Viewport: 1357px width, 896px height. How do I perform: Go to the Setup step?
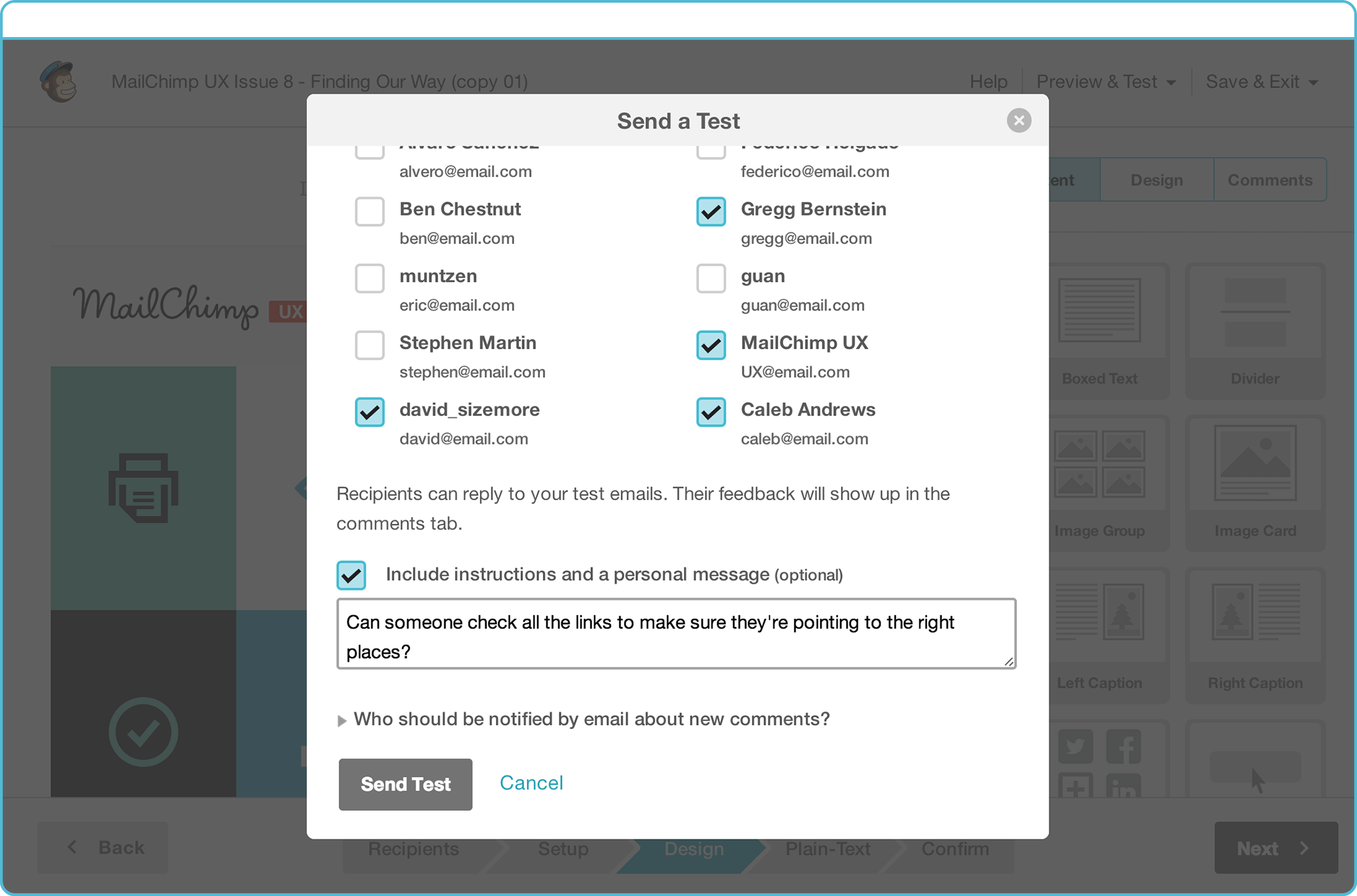point(563,849)
